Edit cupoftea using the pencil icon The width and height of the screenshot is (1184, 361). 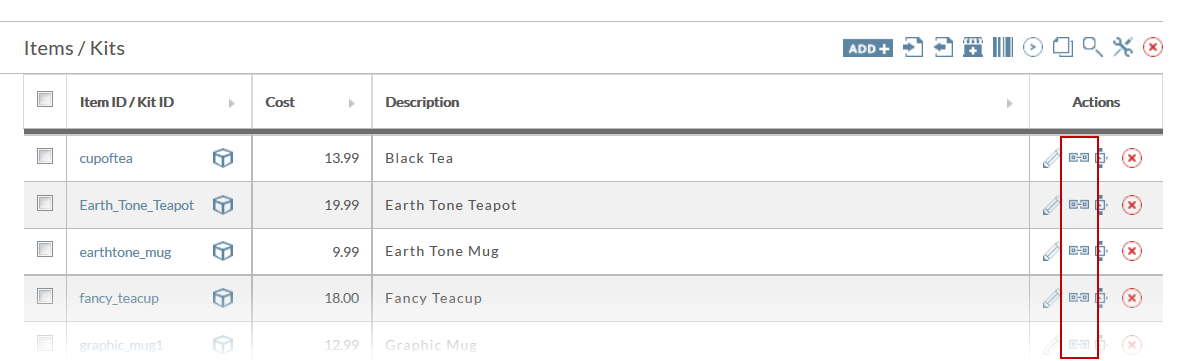point(1050,159)
